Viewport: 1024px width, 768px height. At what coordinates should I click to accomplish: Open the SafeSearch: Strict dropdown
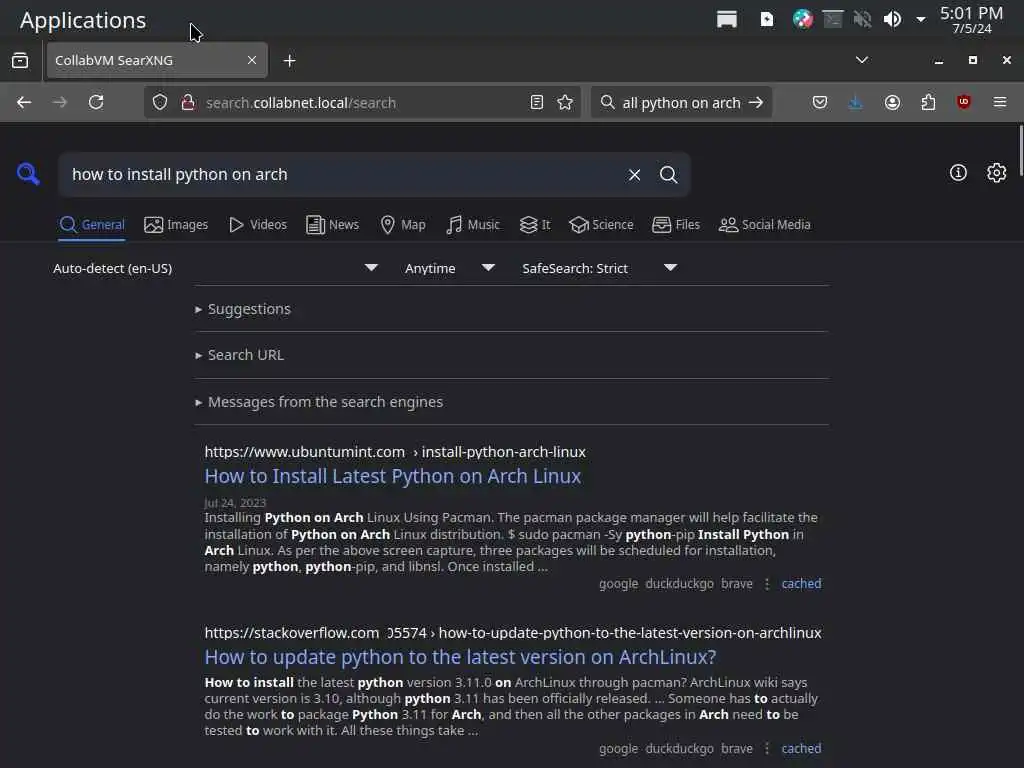[x=599, y=268]
